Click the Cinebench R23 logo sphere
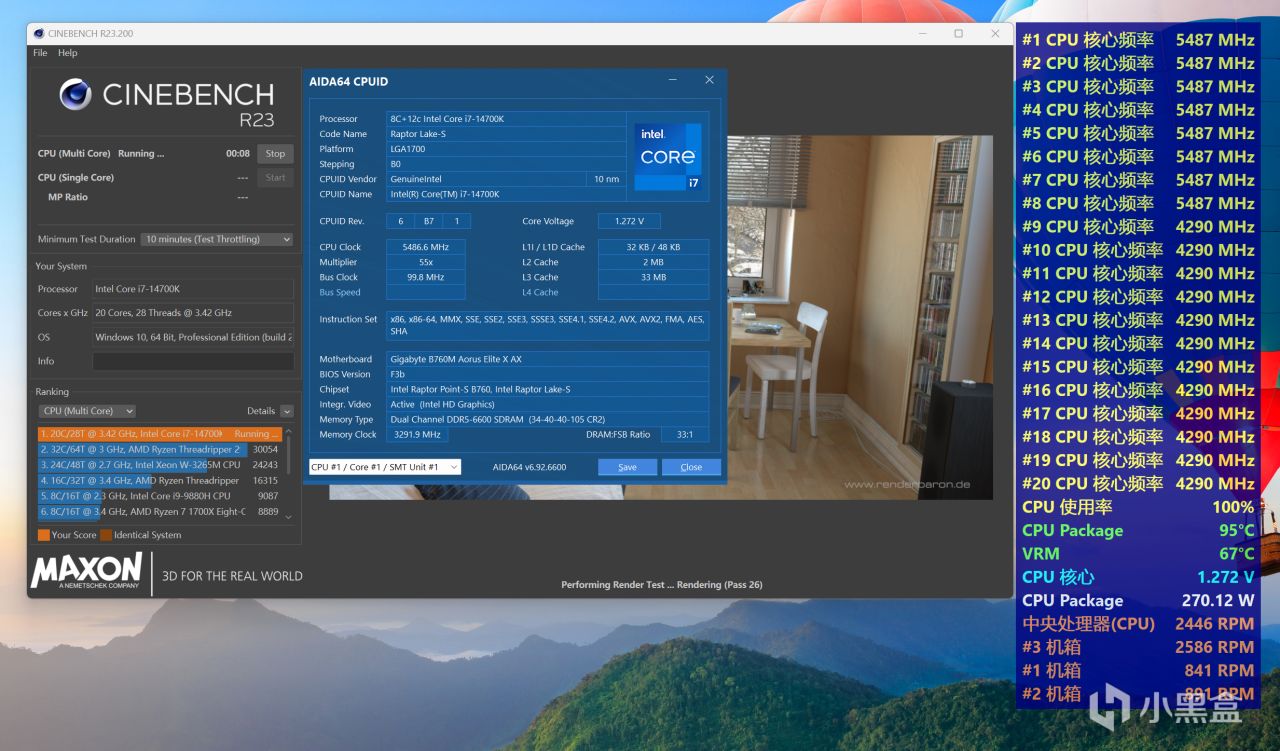This screenshot has height=751, width=1280. click(75, 95)
